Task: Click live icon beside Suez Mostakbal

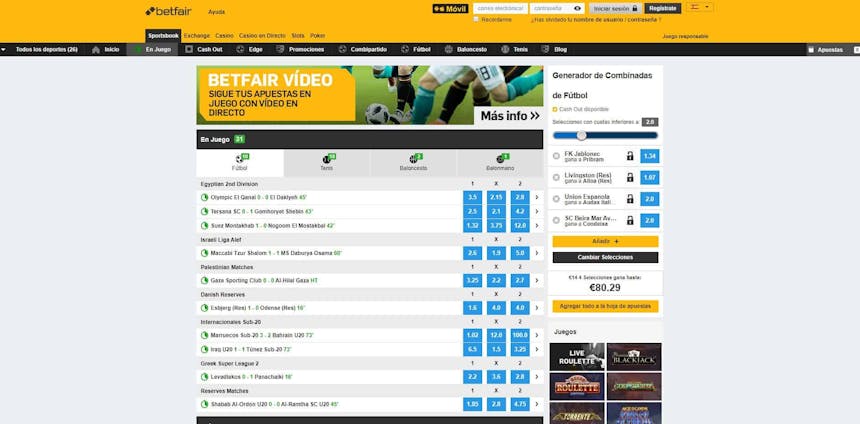Action: [205, 225]
